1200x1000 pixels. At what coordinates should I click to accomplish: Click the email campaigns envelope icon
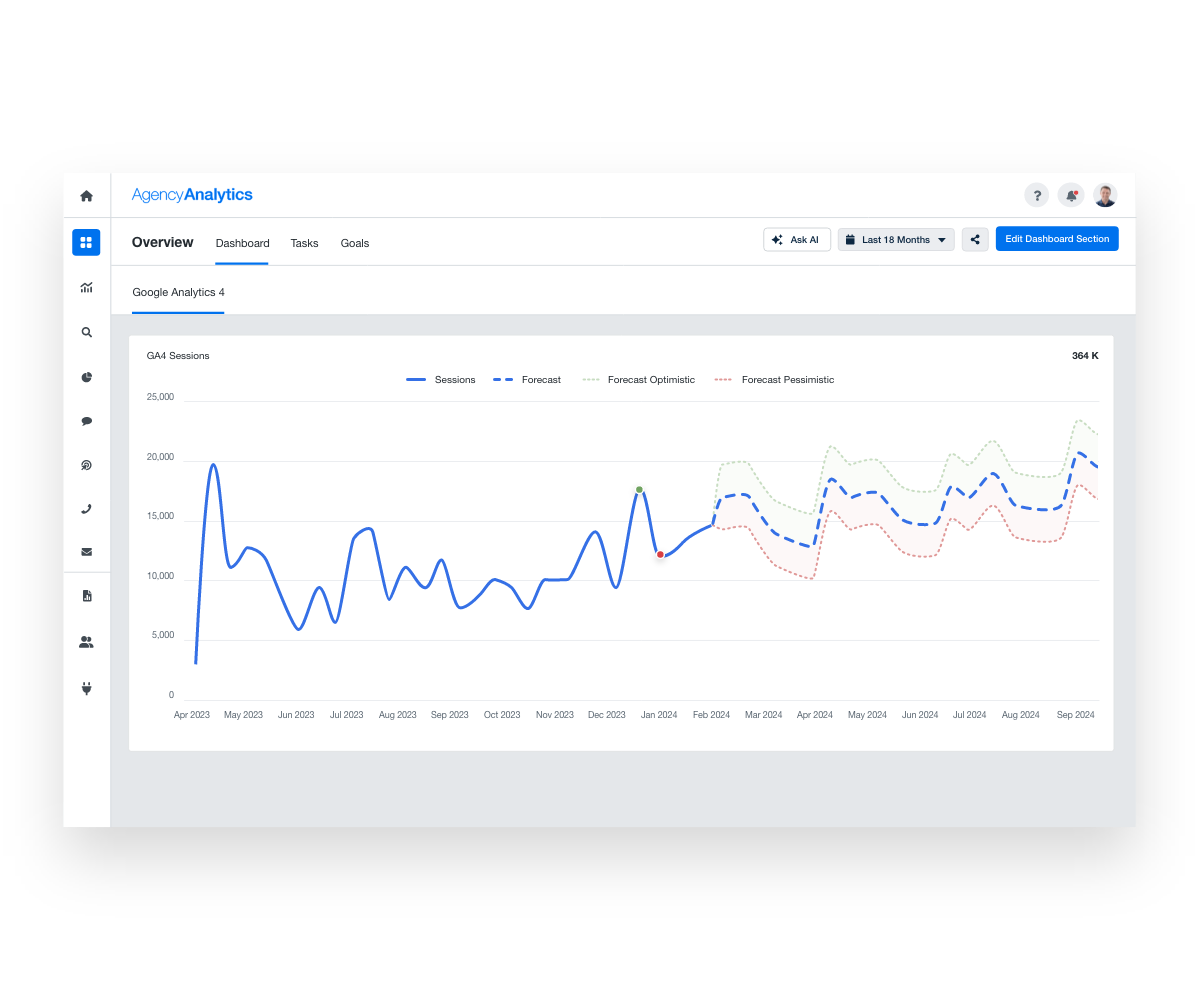tap(86, 551)
